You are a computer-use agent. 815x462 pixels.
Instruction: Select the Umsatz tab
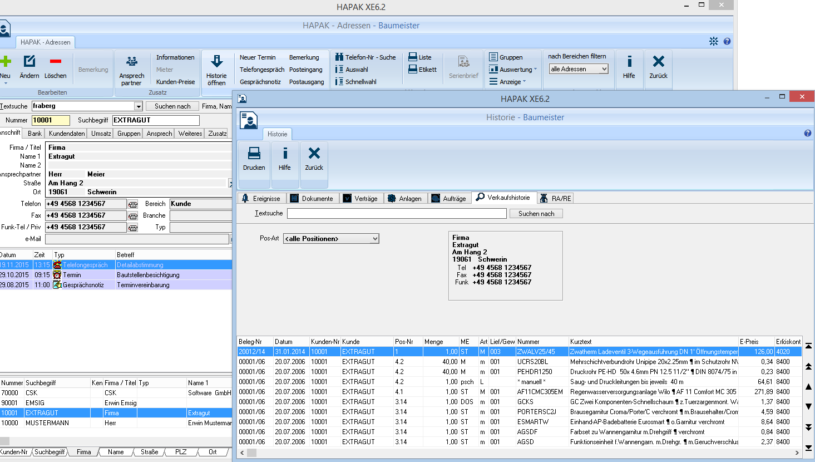tap(101, 134)
